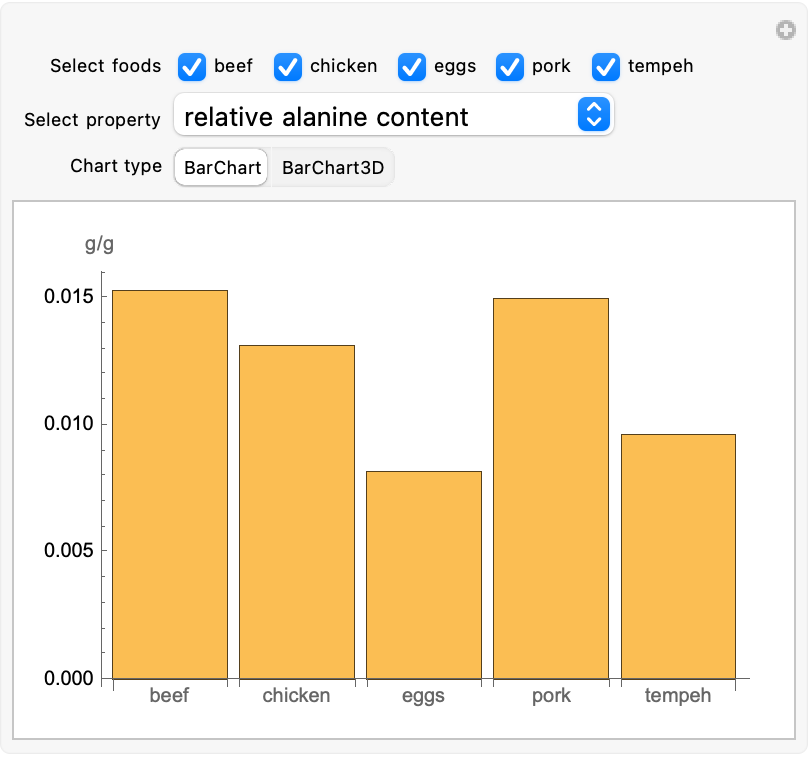This screenshot has height=758, width=808.
Task: Toggle the chicken checkbox
Action: pyautogui.click(x=288, y=67)
